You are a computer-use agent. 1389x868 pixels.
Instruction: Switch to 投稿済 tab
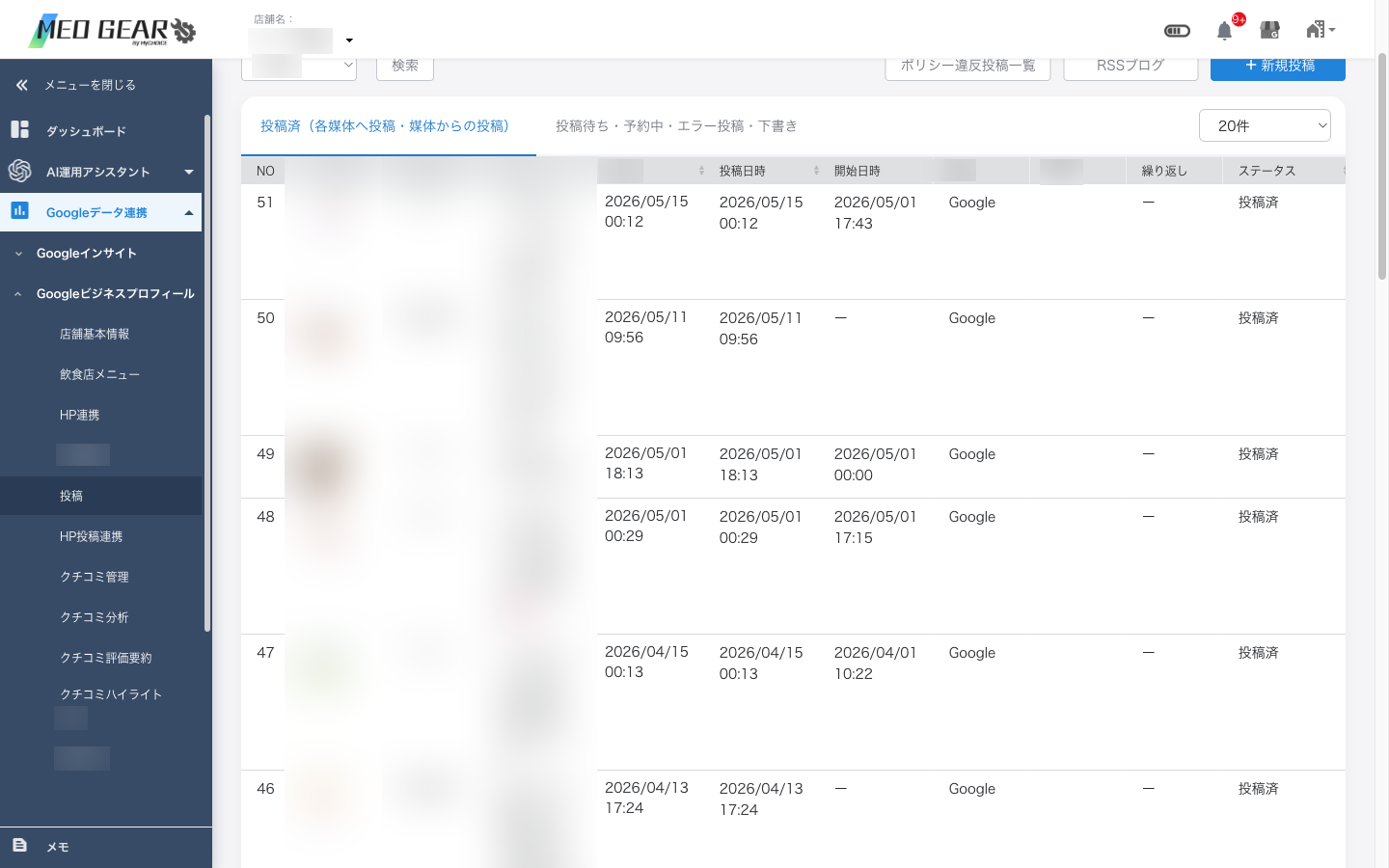click(x=388, y=125)
